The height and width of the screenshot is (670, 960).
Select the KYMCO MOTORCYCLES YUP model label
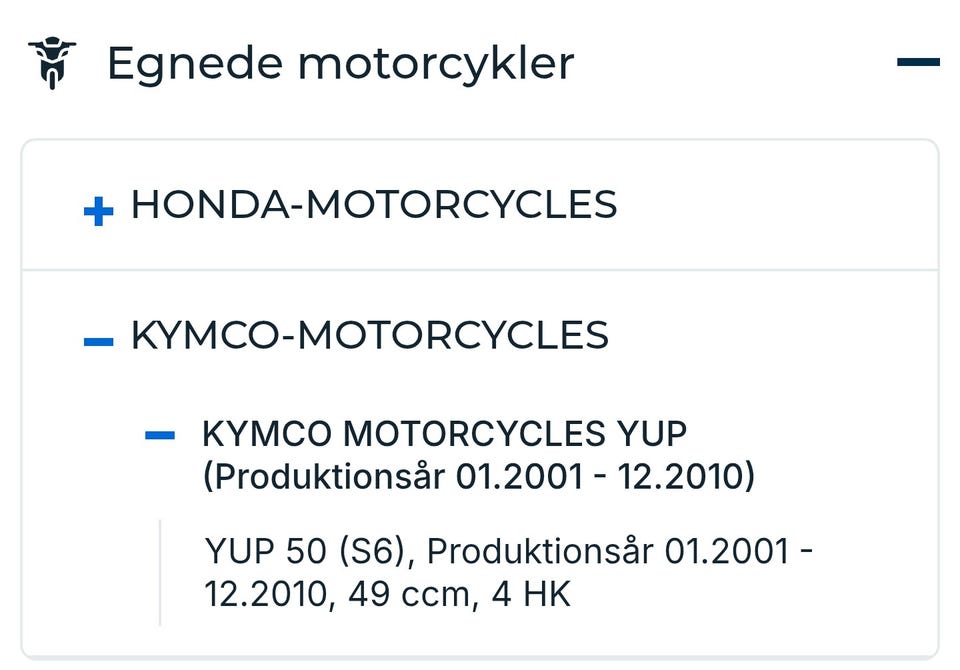point(445,434)
